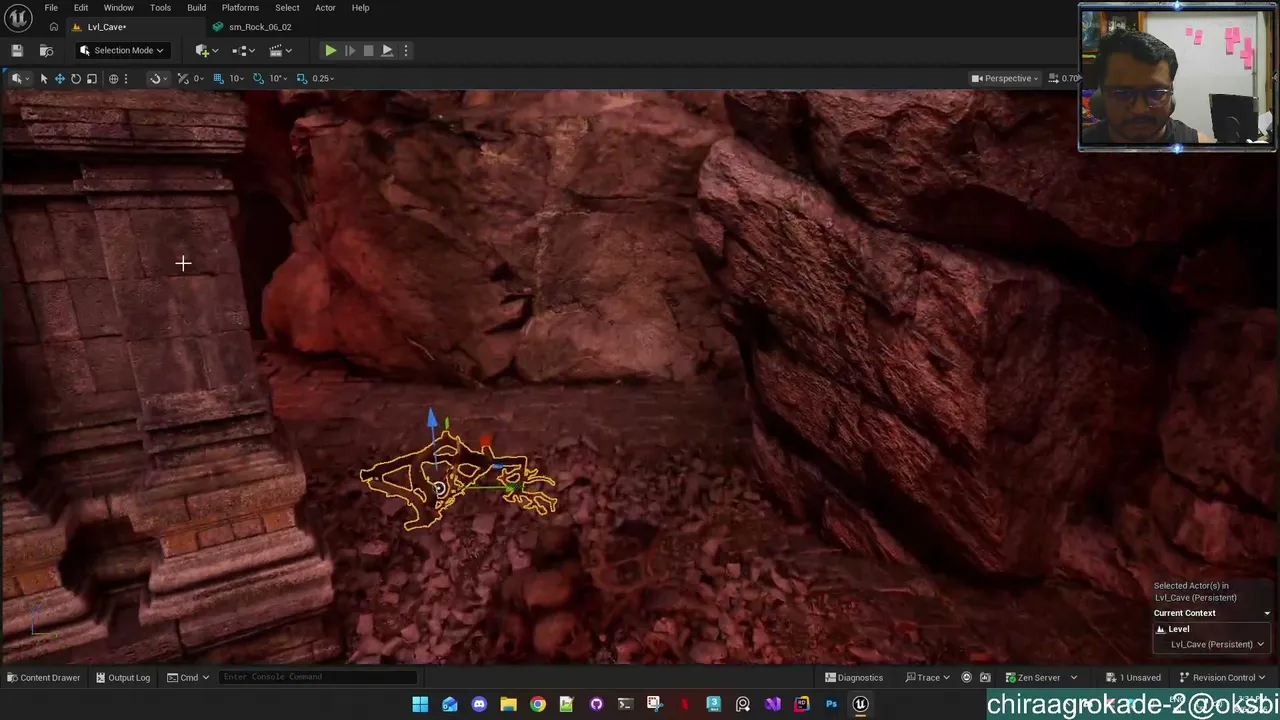The width and height of the screenshot is (1280, 720).
Task: Open the Window menu
Action: 119,8
